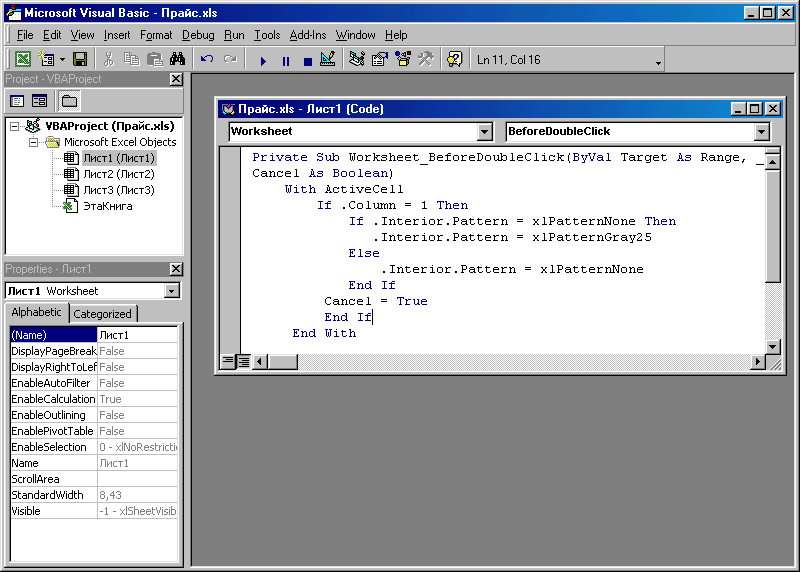Open the Add-Ins menu
This screenshot has width=800, height=572.
click(x=308, y=35)
